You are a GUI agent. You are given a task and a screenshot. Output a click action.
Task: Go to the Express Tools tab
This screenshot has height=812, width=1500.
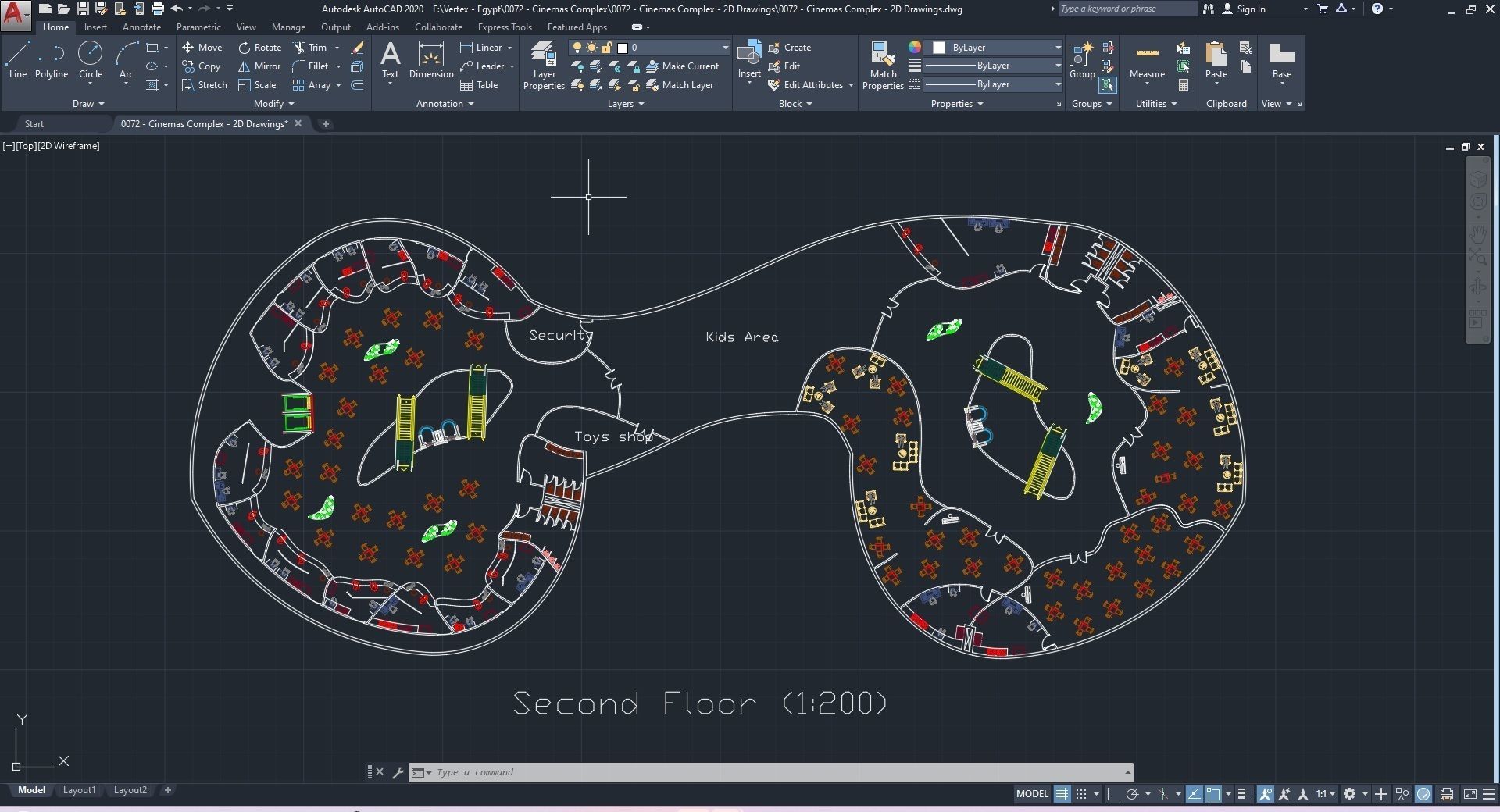(505, 27)
